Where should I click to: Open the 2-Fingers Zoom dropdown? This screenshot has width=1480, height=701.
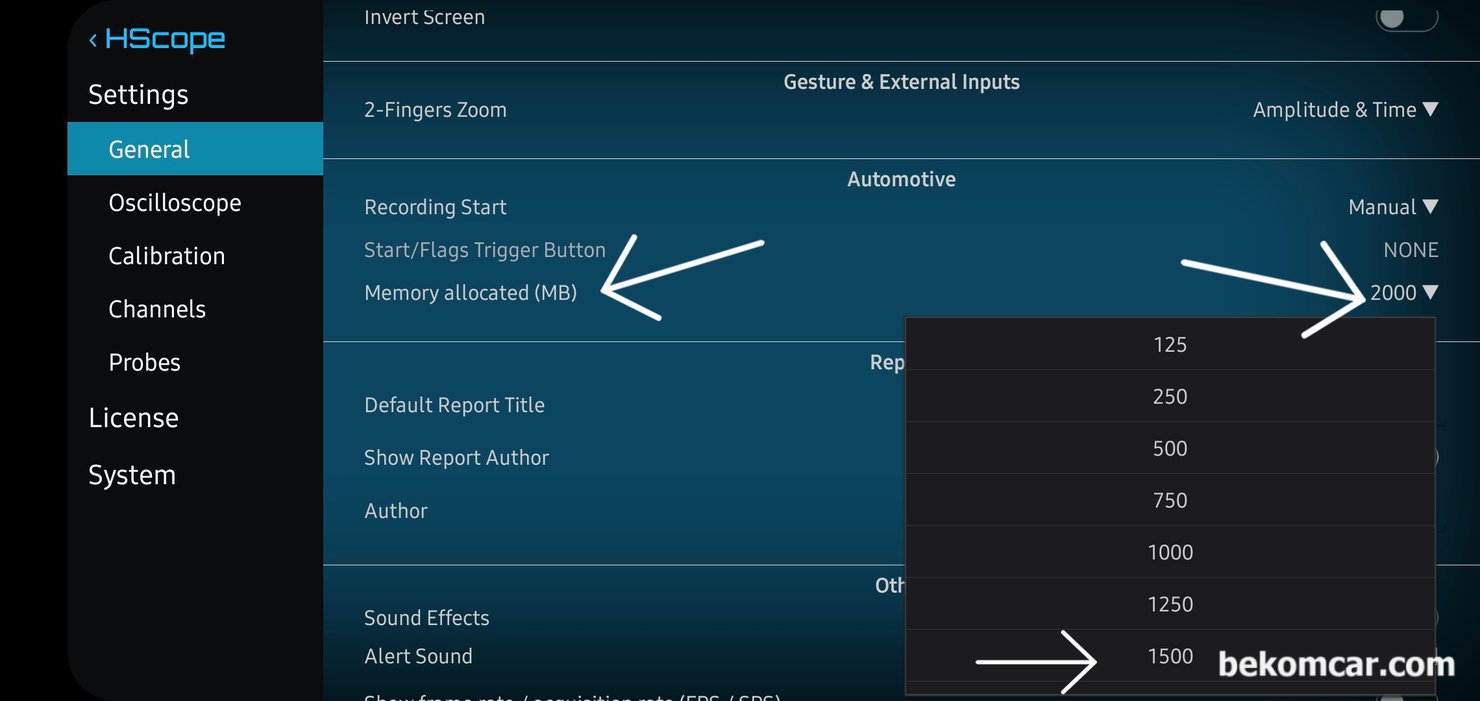[x=1345, y=110]
